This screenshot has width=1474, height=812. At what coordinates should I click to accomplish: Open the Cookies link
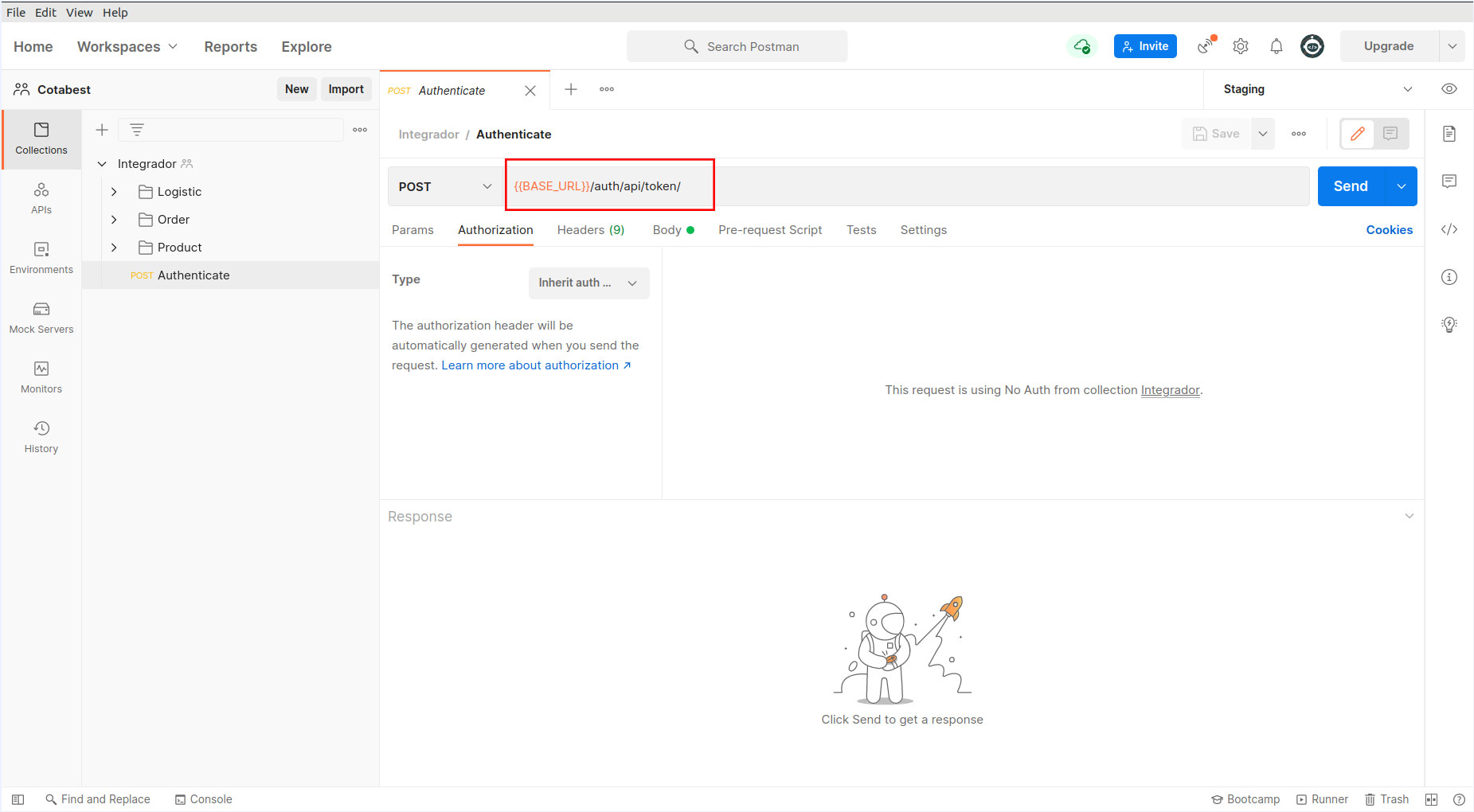pos(1390,230)
